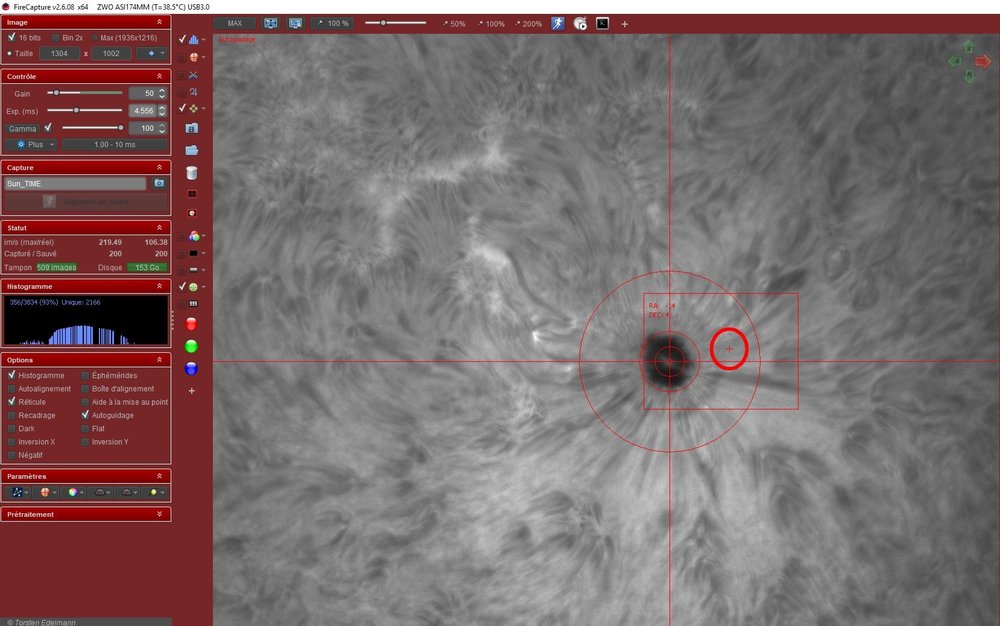Open the console terminal icon

(602, 24)
